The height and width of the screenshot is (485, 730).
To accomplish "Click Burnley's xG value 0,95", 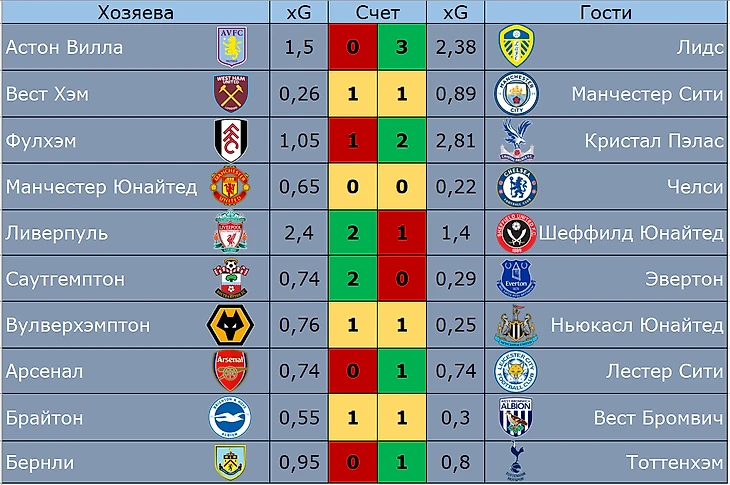I will [299, 462].
